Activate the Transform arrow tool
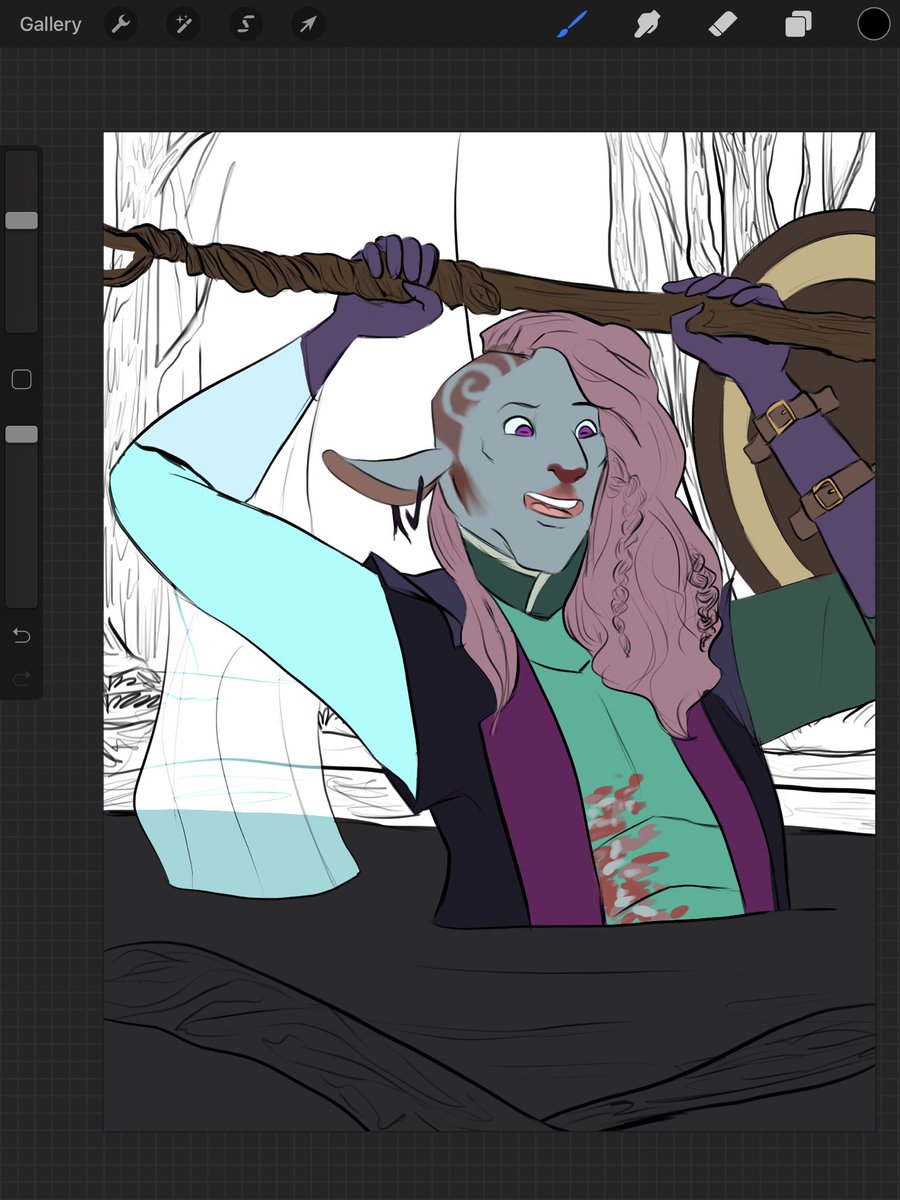The width and height of the screenshot is (900, 1200). click(307, 24)
